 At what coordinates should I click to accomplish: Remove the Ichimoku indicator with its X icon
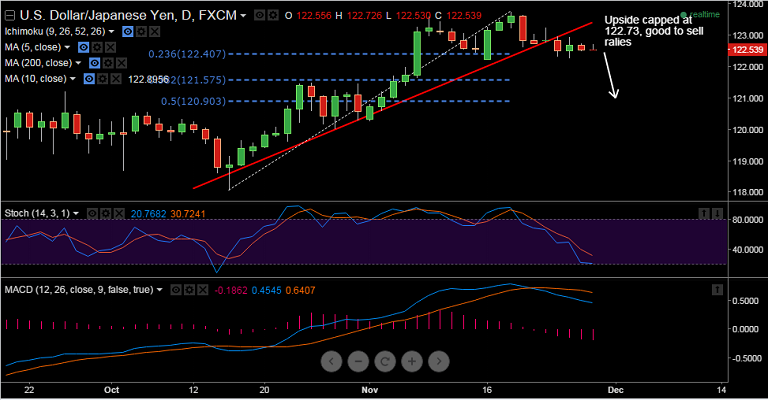tap(154, 32)
